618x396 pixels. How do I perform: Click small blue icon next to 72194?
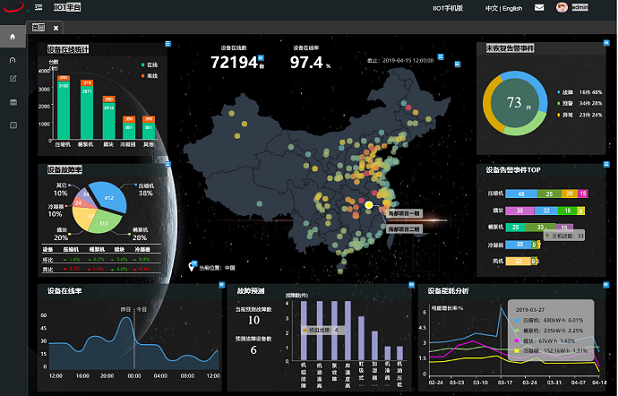(x=261, y=58)
